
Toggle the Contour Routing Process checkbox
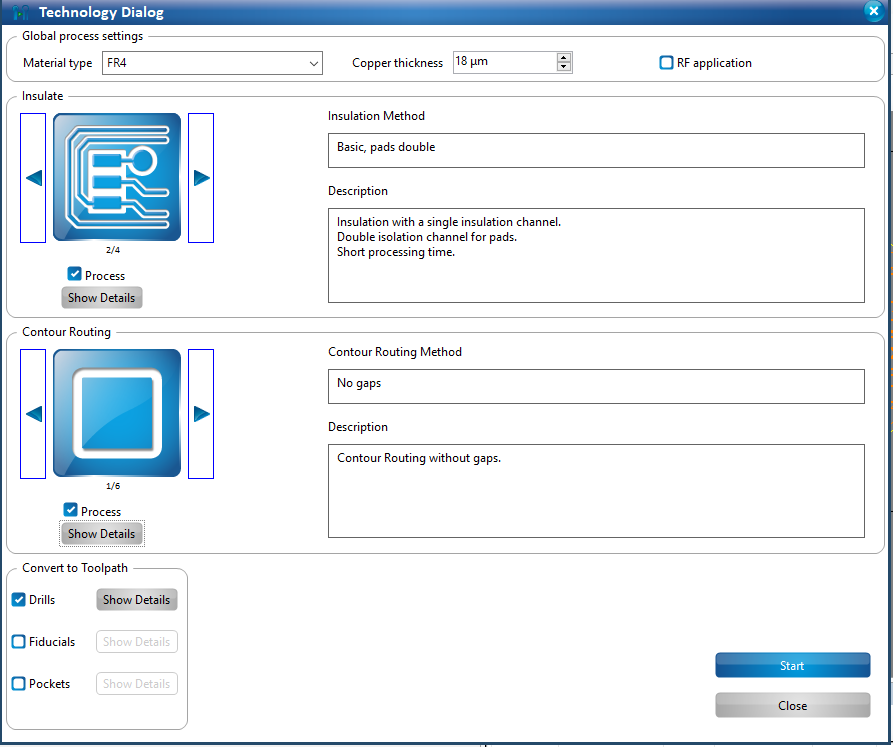[x=70, y=510]
